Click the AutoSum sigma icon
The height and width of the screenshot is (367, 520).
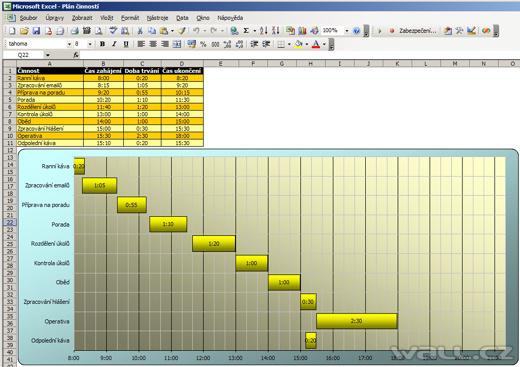(246, 31)
